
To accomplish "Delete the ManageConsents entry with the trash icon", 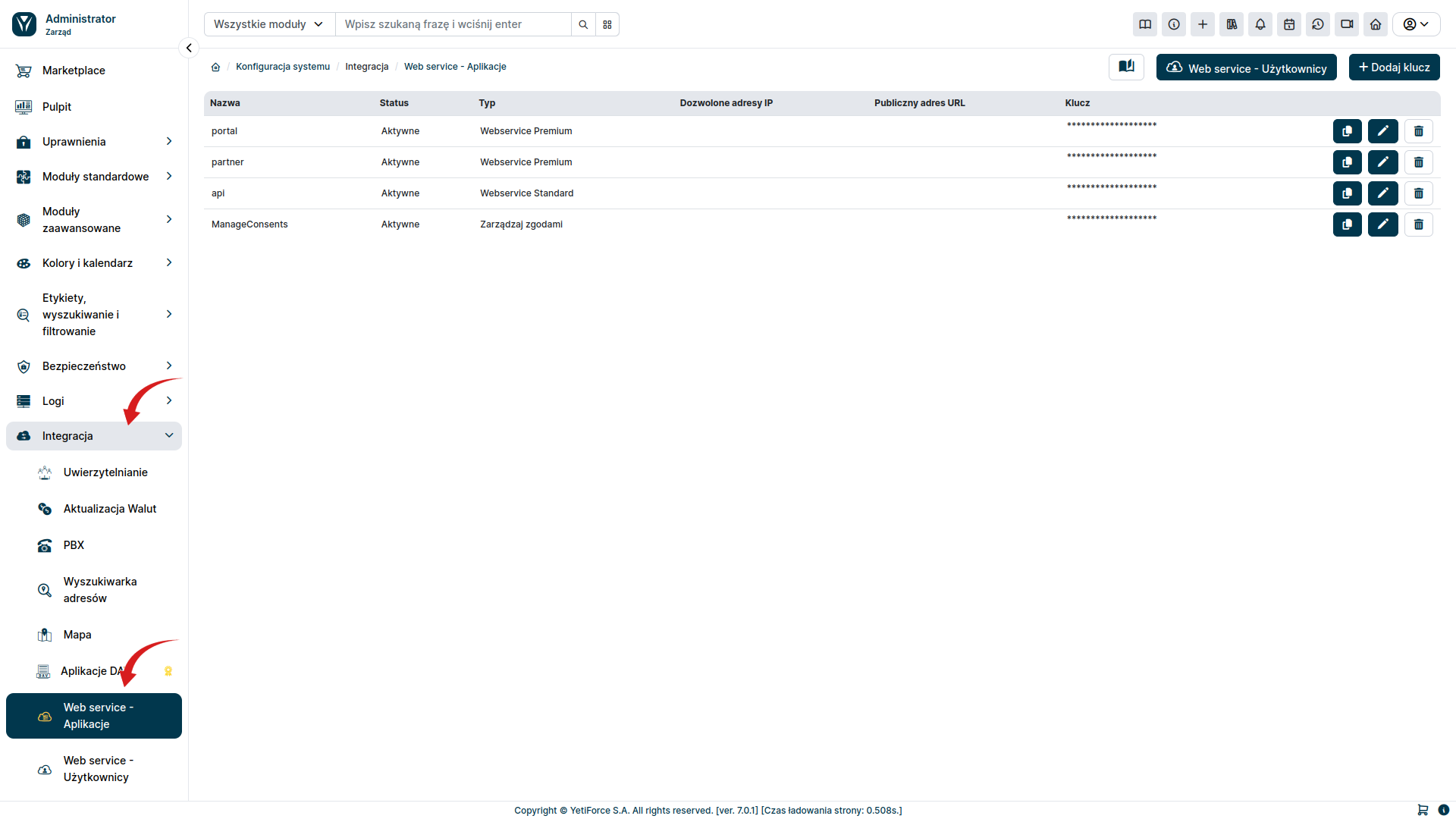I will [x=1419, y=224].
